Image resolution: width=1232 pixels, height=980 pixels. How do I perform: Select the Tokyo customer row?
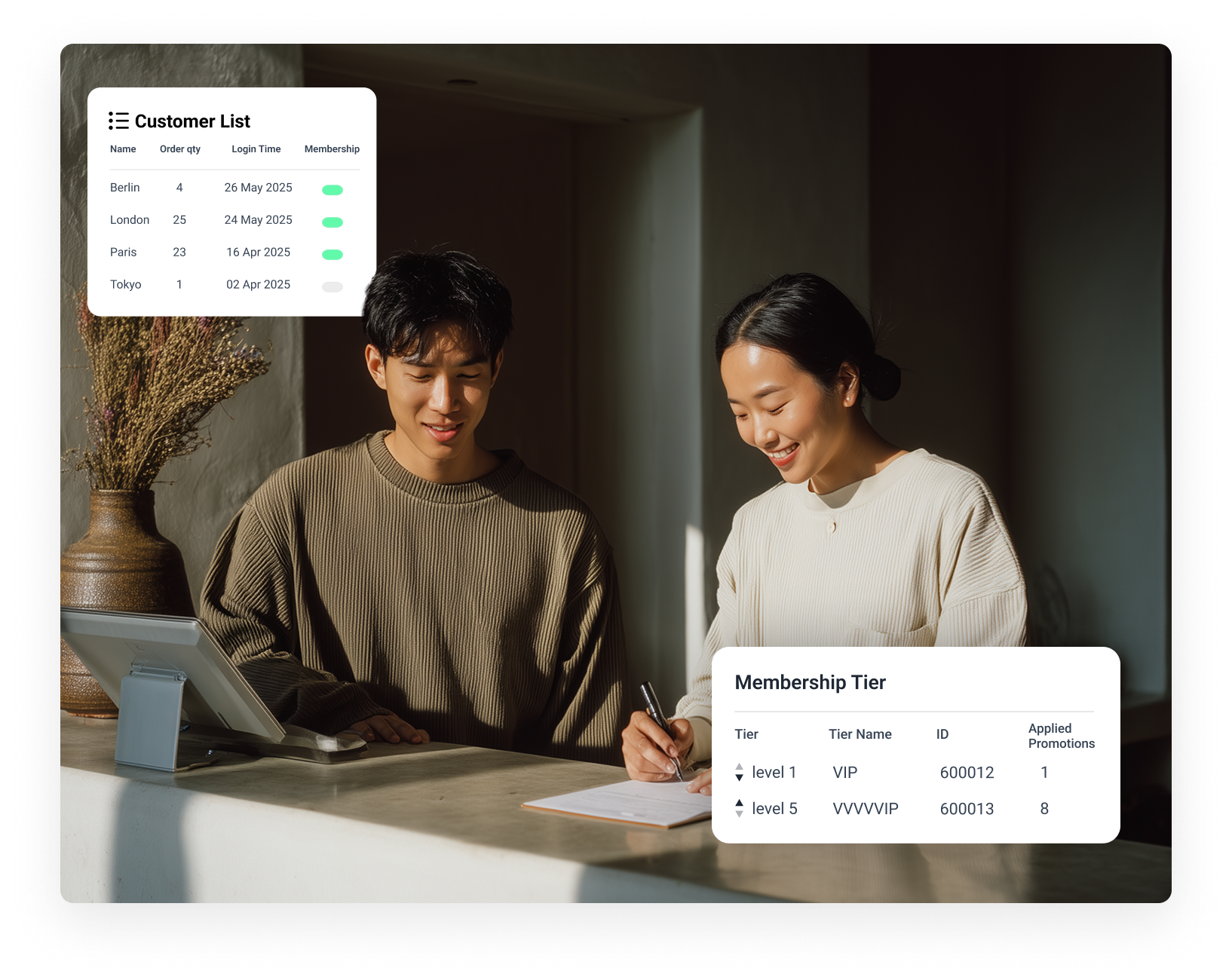pos(126,284)
